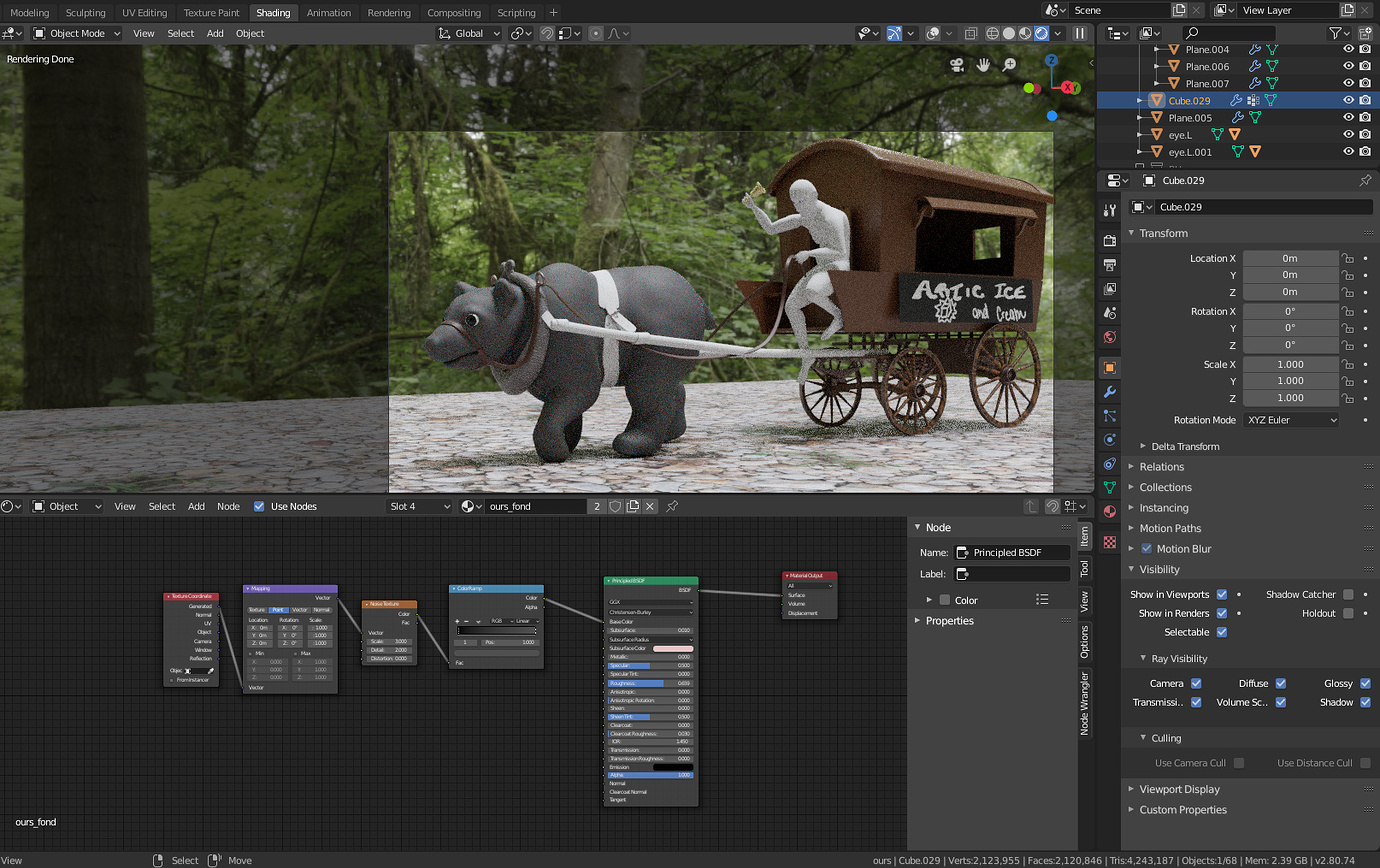Image resolution: width=1380 pixels, height=868 pixels.
Task: Click the Location X value field
Action: click(1291, 258)
